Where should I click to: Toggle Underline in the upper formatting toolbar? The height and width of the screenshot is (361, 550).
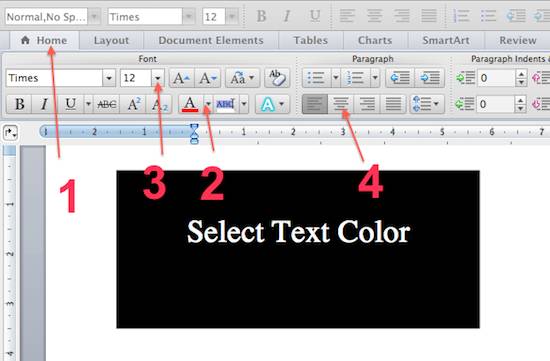click(x=315, y=16)
